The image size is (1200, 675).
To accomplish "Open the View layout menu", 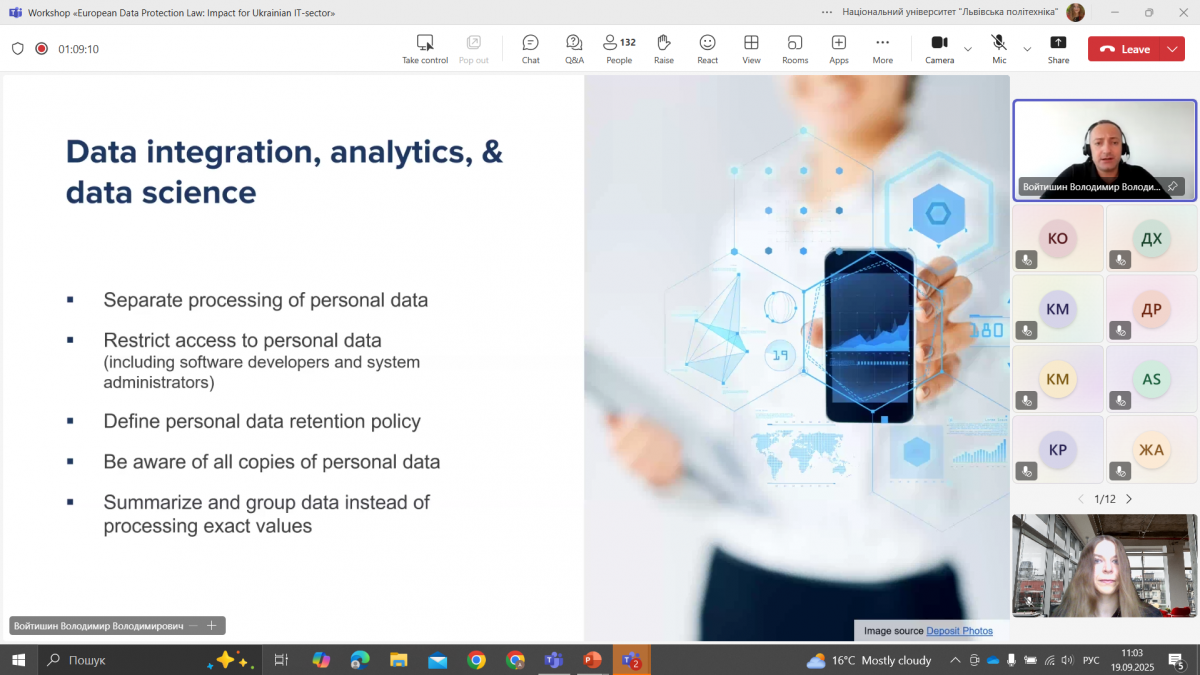I will click(x=751, y=48).
